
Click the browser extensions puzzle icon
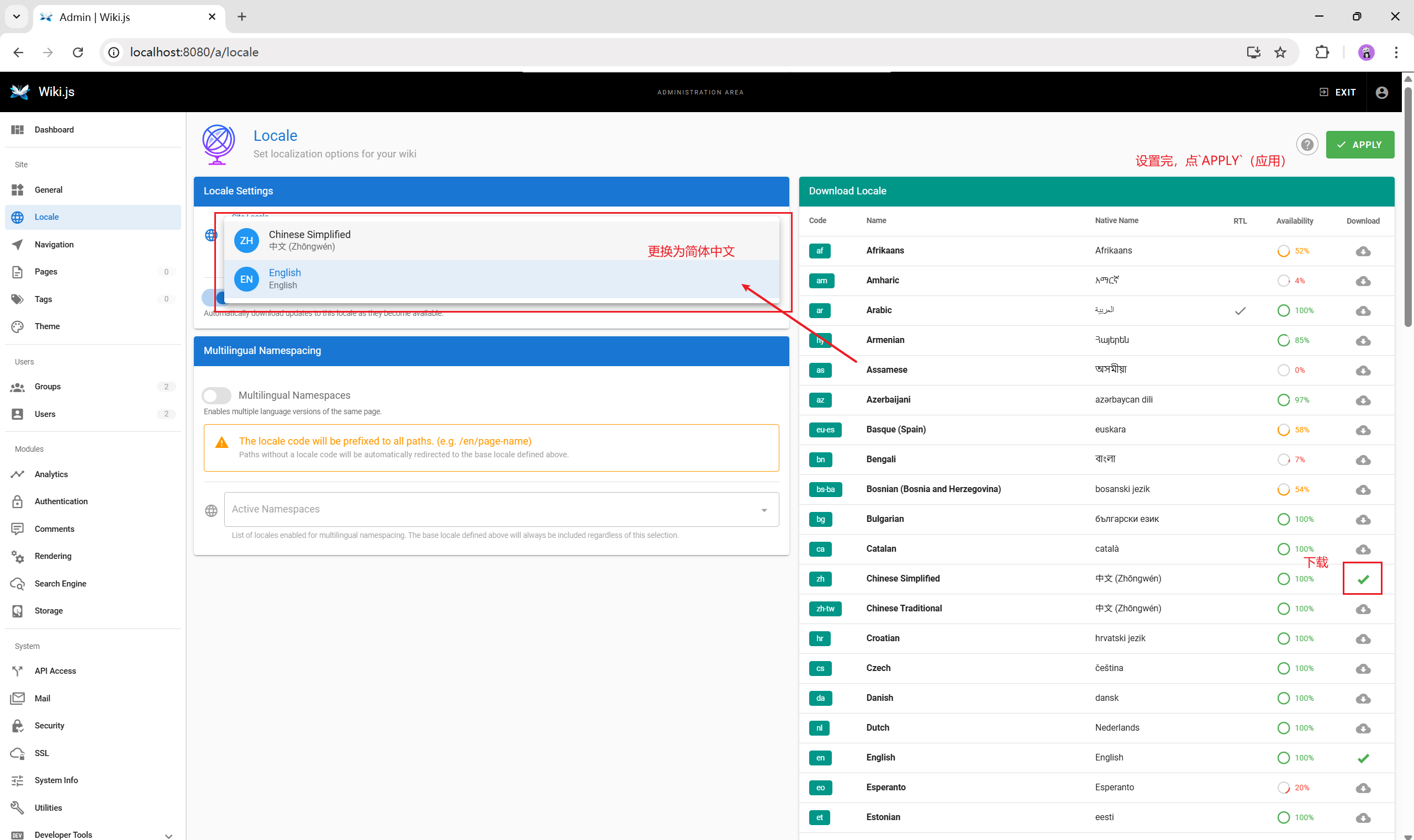(1322, 52)
